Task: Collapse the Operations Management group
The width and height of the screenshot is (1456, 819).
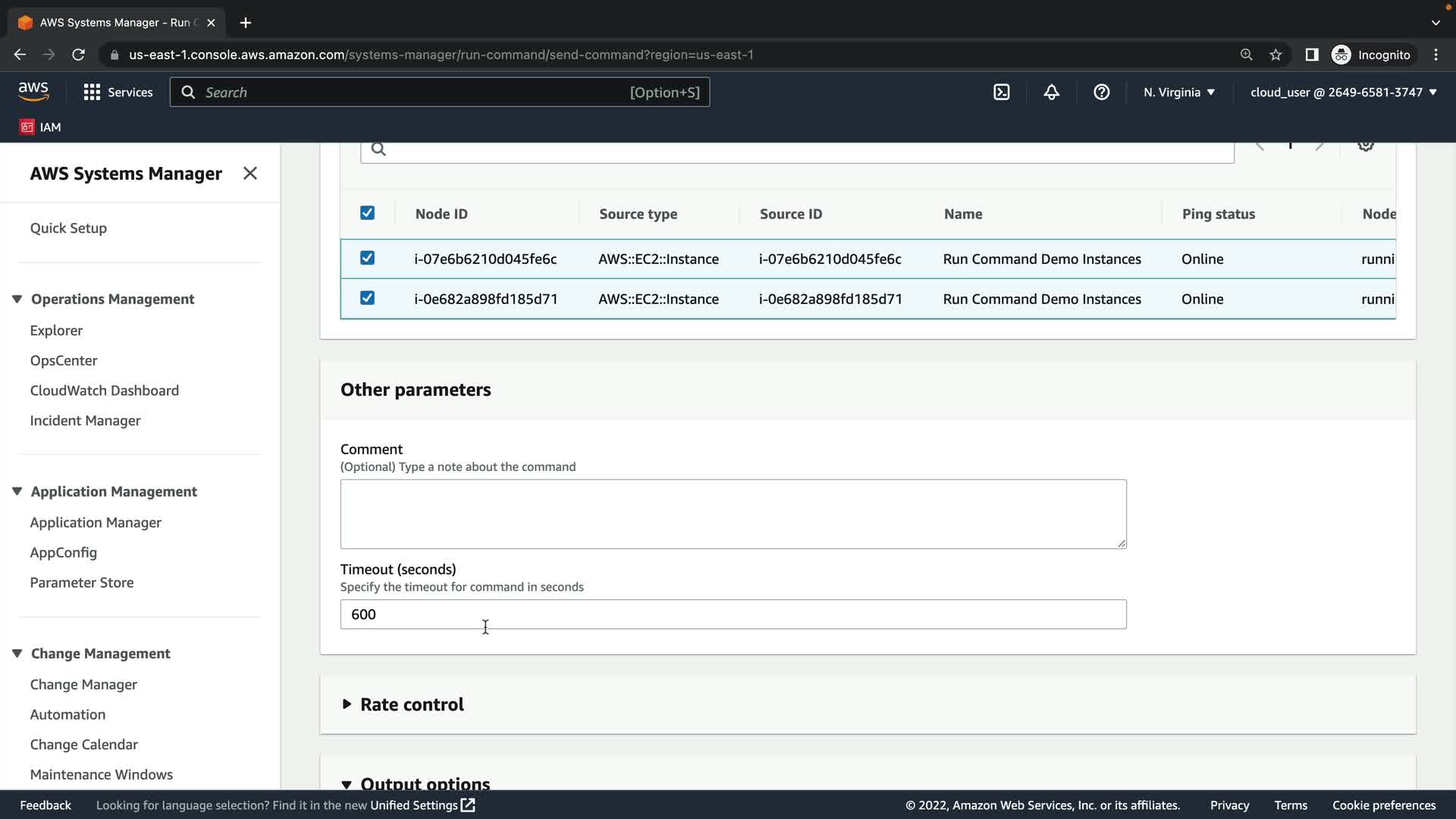Action: 17,299
